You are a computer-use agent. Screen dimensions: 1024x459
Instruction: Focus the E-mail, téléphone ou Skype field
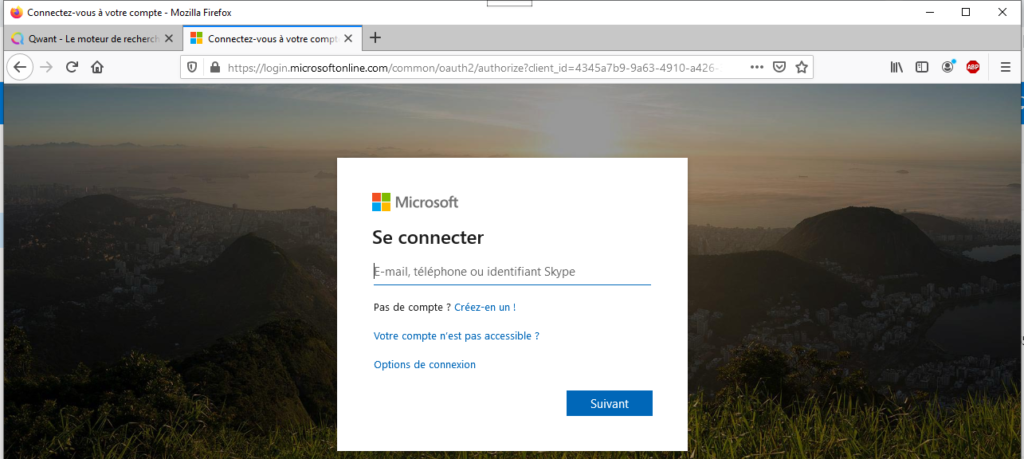point(512,272)
